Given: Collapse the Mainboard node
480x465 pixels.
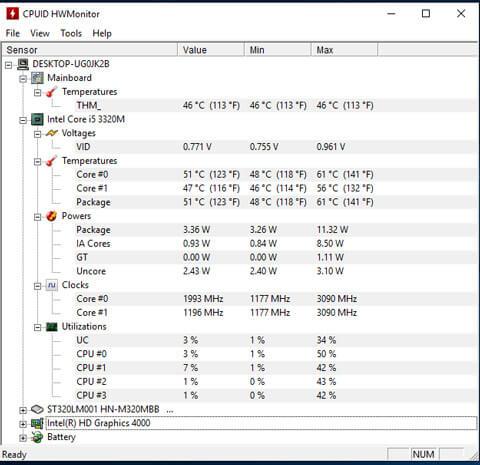Looking at the screenshot, I should (23, 79).
